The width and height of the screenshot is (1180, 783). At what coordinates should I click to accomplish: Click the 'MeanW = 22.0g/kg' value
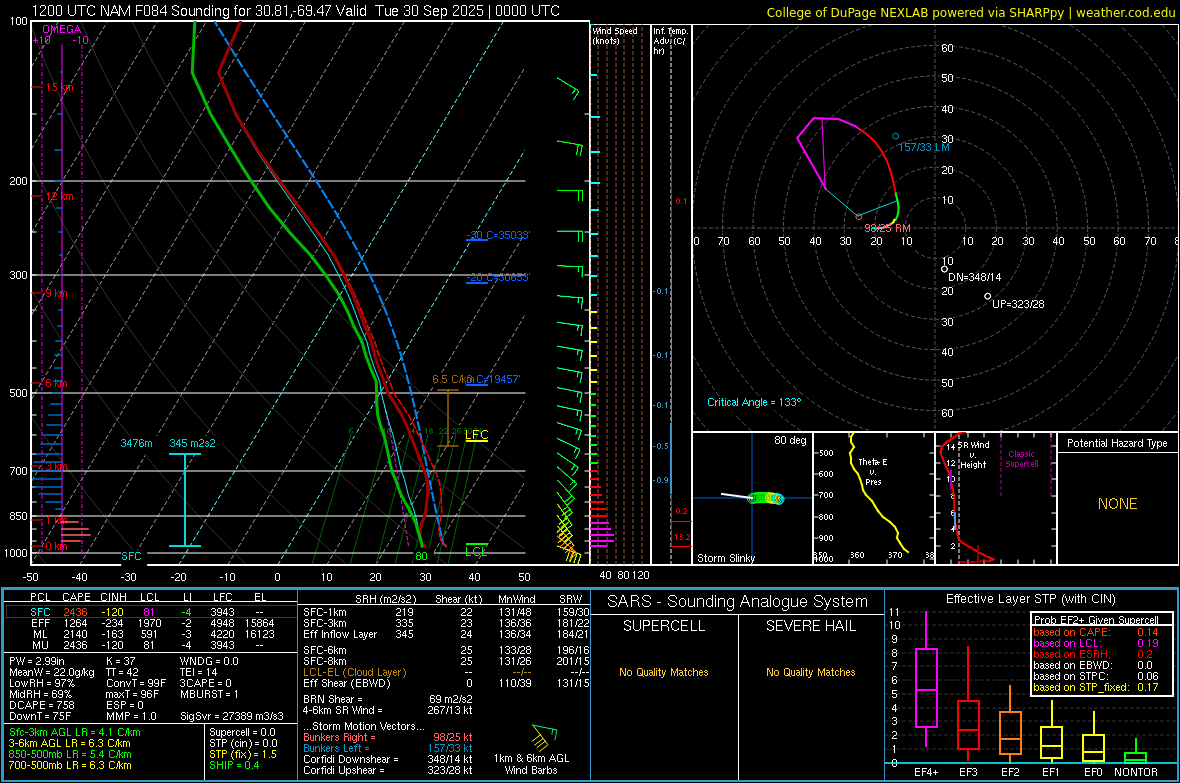(x=52, y=672)
